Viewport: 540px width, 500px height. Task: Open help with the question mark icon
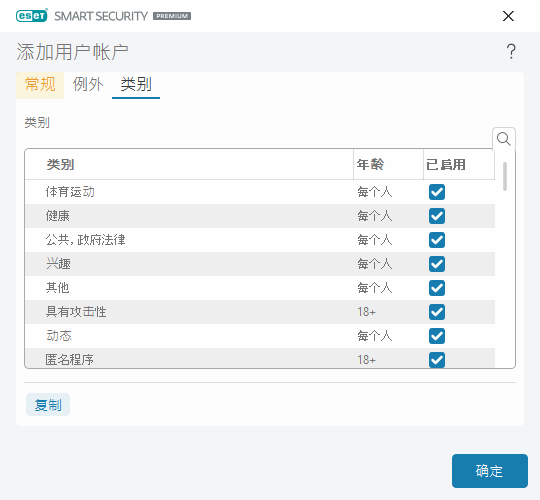point(511,52)
